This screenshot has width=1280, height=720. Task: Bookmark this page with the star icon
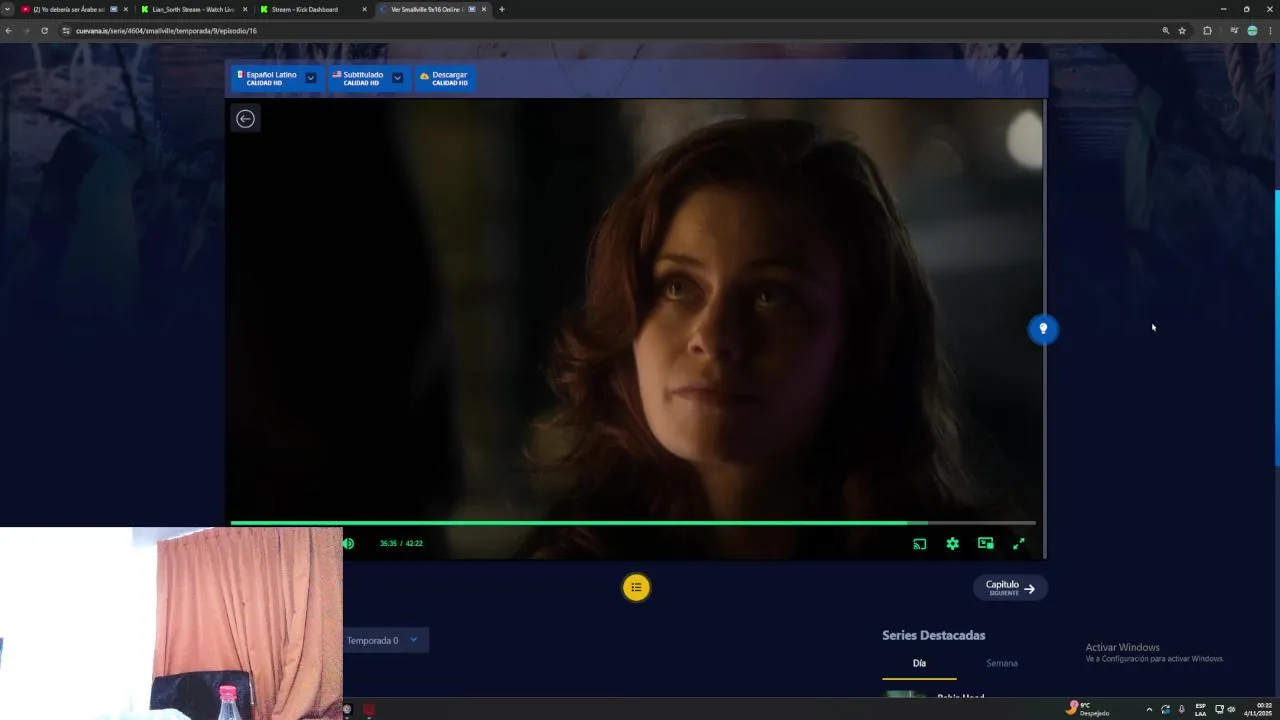1182,31
